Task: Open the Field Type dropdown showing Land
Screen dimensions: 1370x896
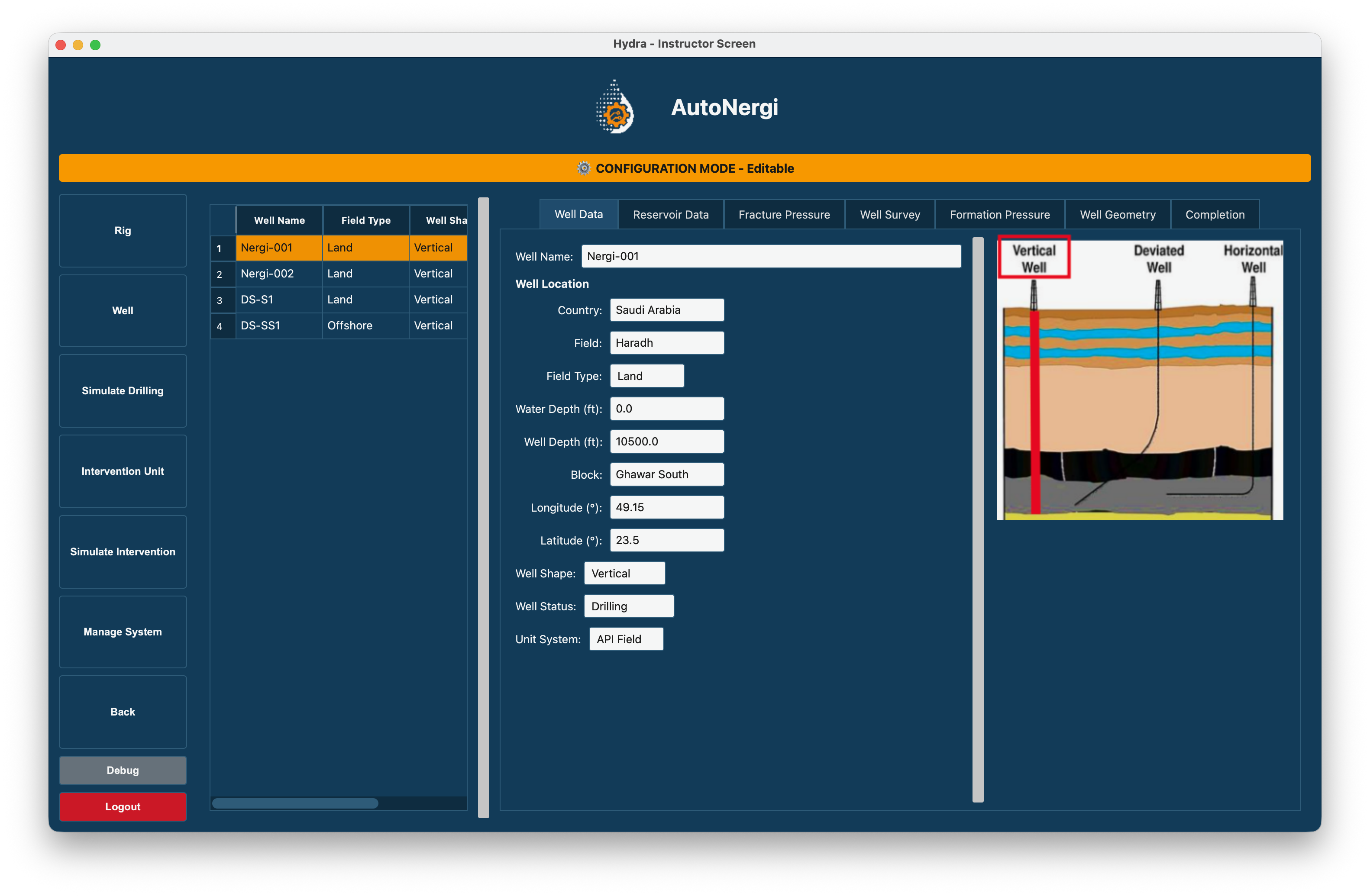Action: pos(646,375)
